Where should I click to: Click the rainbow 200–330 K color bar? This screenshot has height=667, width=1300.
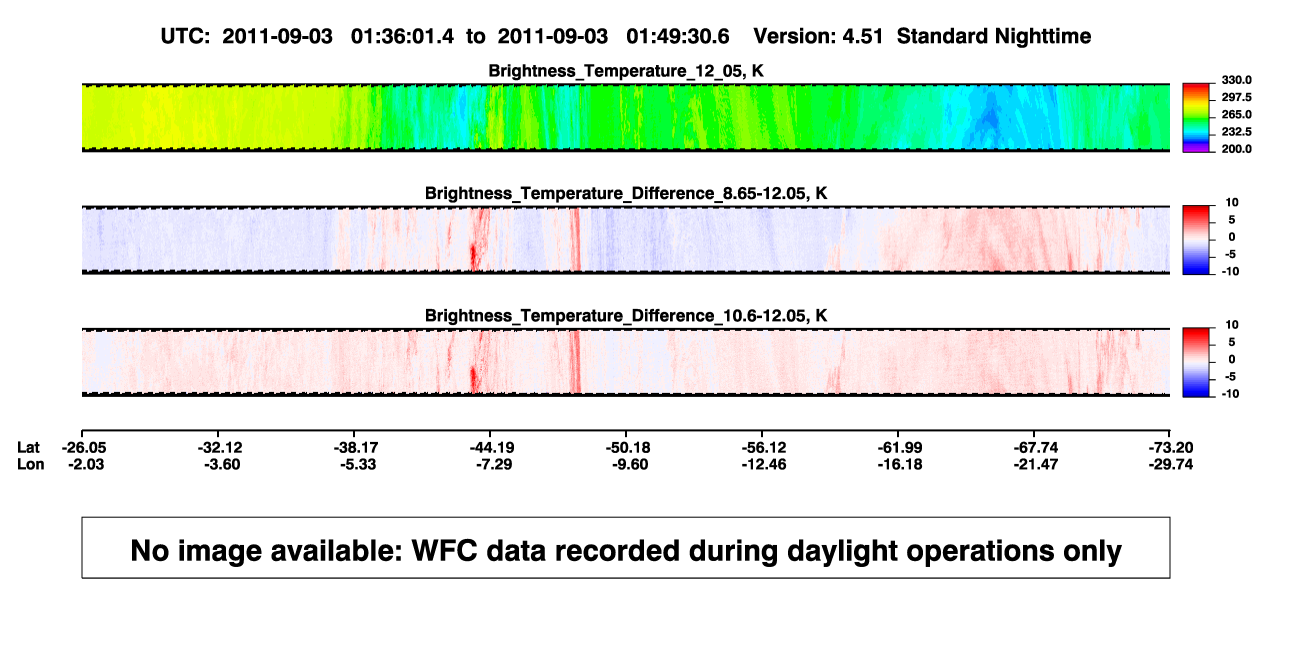pyautogui.click(x=1196, y=117)
